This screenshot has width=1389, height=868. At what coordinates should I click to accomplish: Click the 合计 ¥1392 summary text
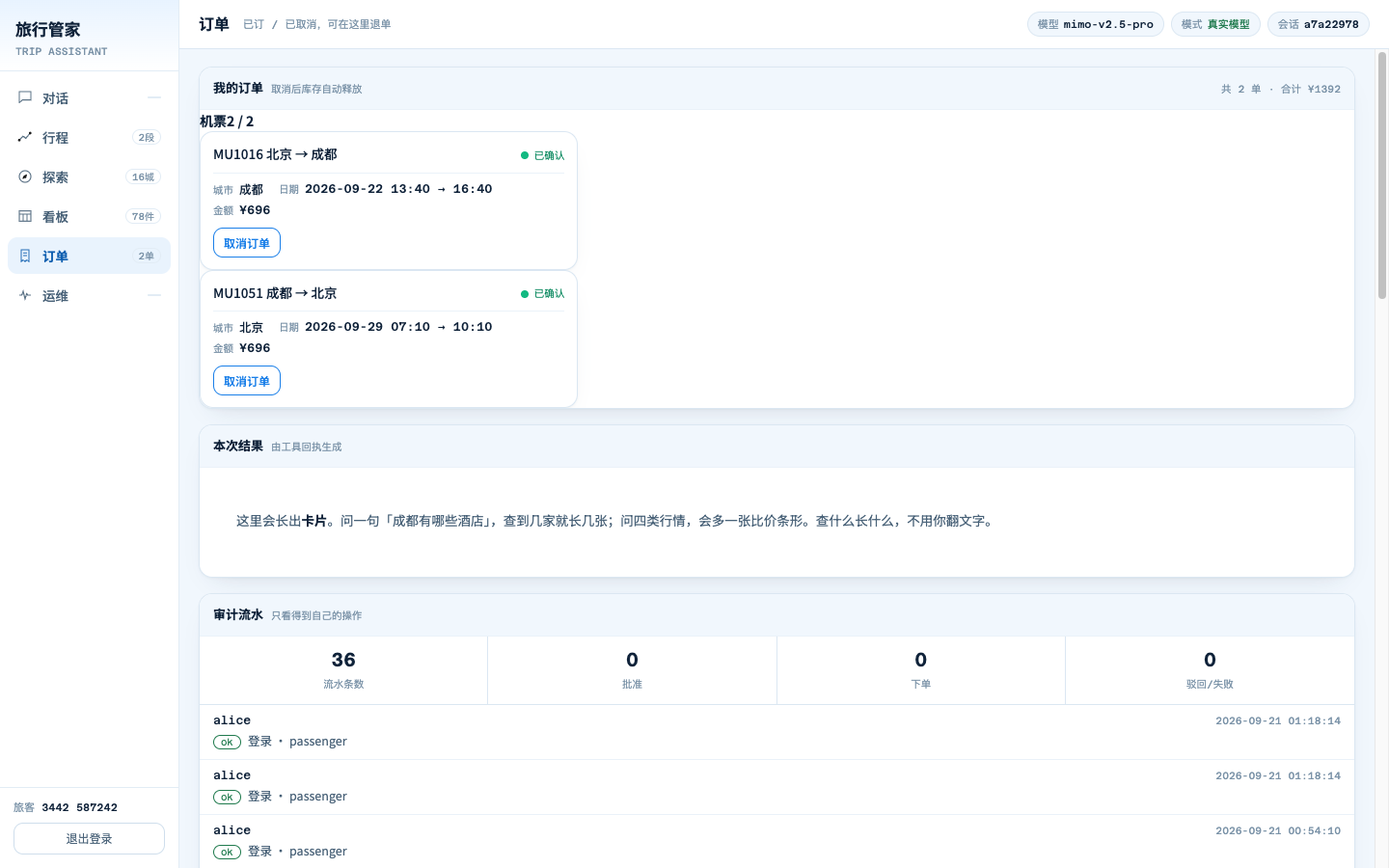[1311, 89]
